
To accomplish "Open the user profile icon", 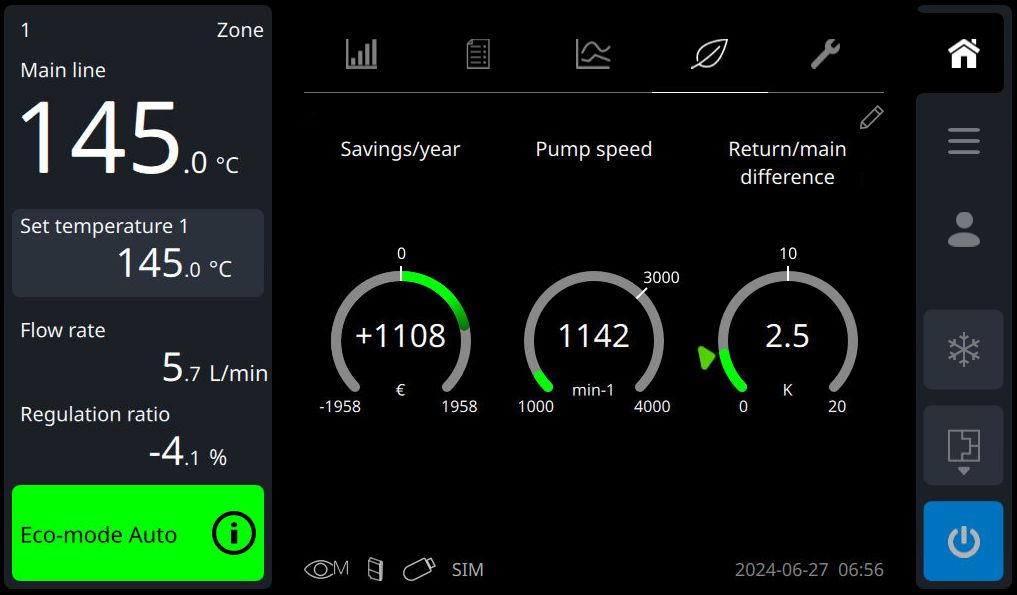I will [x=964, y=229].
